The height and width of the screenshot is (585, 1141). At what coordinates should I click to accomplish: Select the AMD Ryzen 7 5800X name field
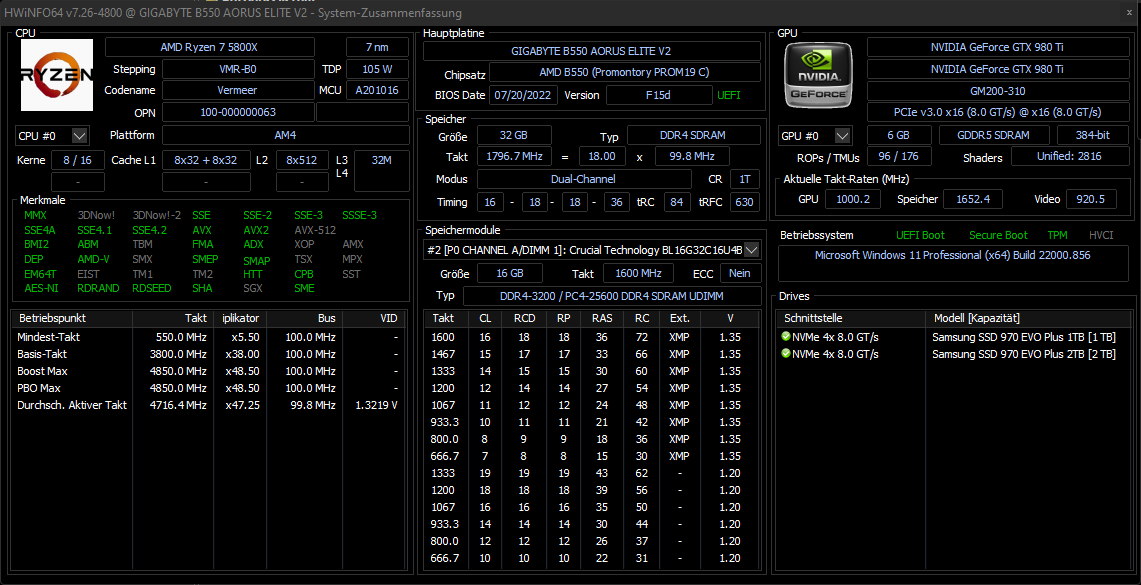pyautogui.click(x=210, y=47)
